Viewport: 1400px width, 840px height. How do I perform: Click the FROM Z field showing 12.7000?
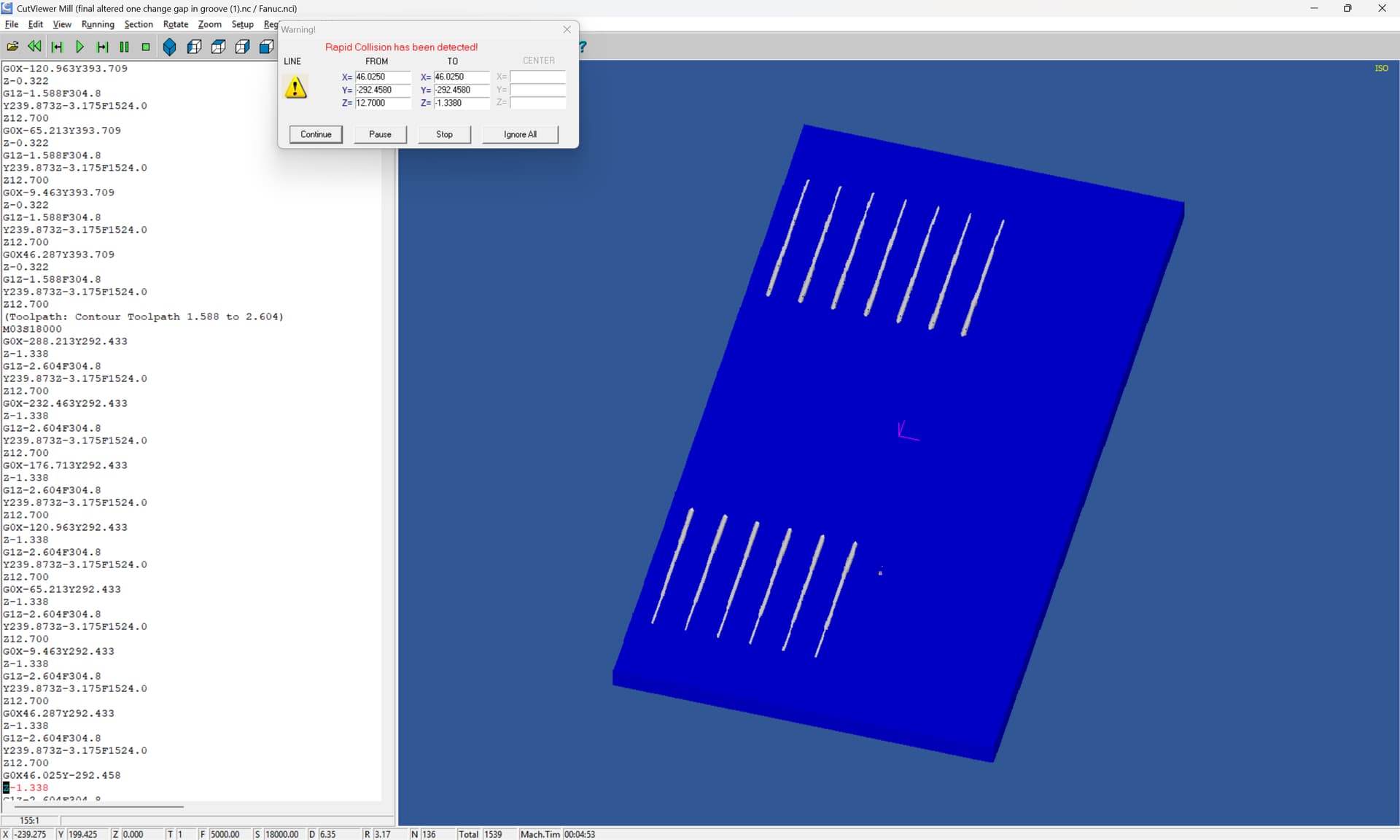coord(383,103)
